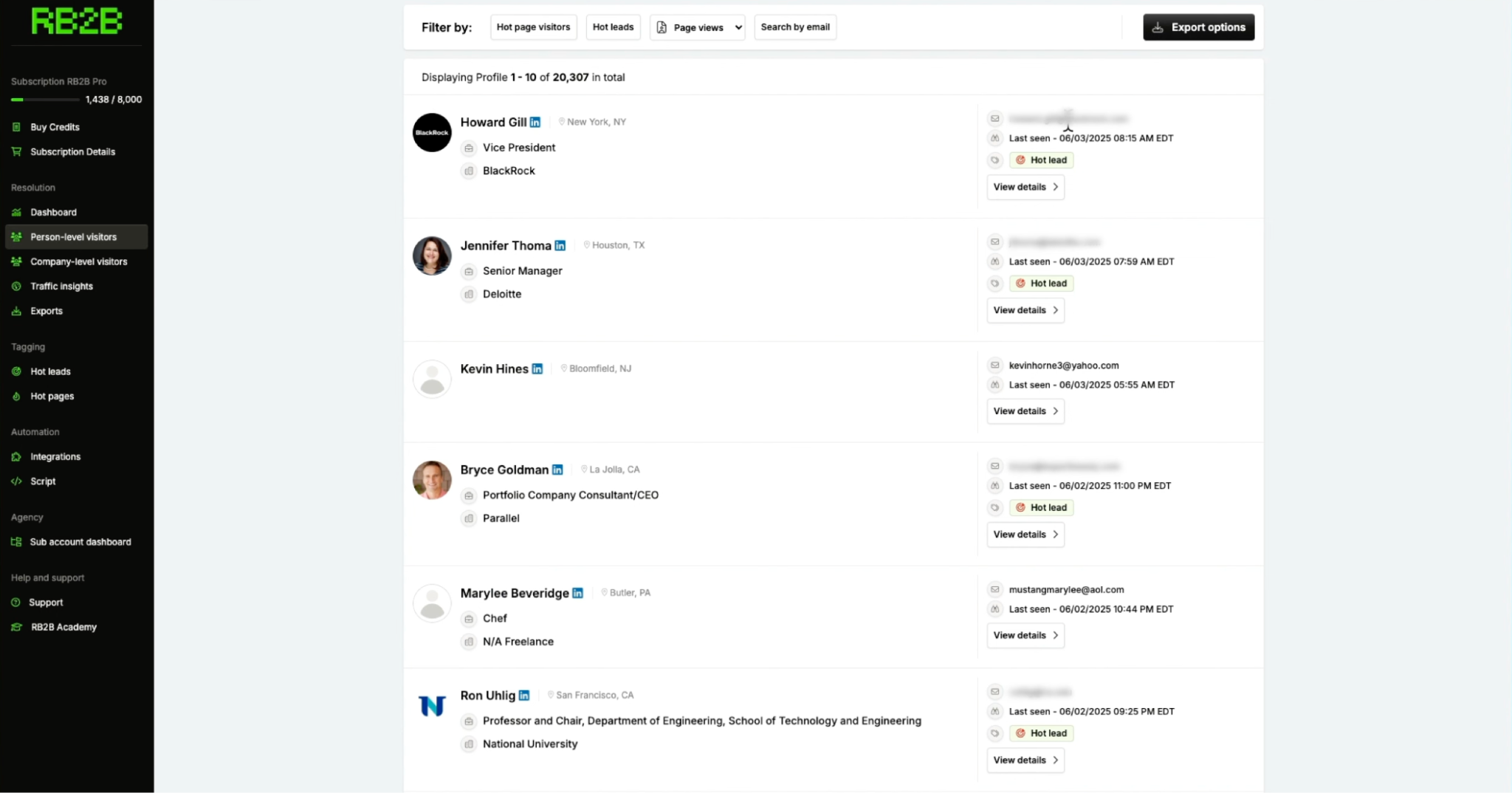
Task: Click the mustangmarylee@aol.com email
Action: (x=1066, y=590)
